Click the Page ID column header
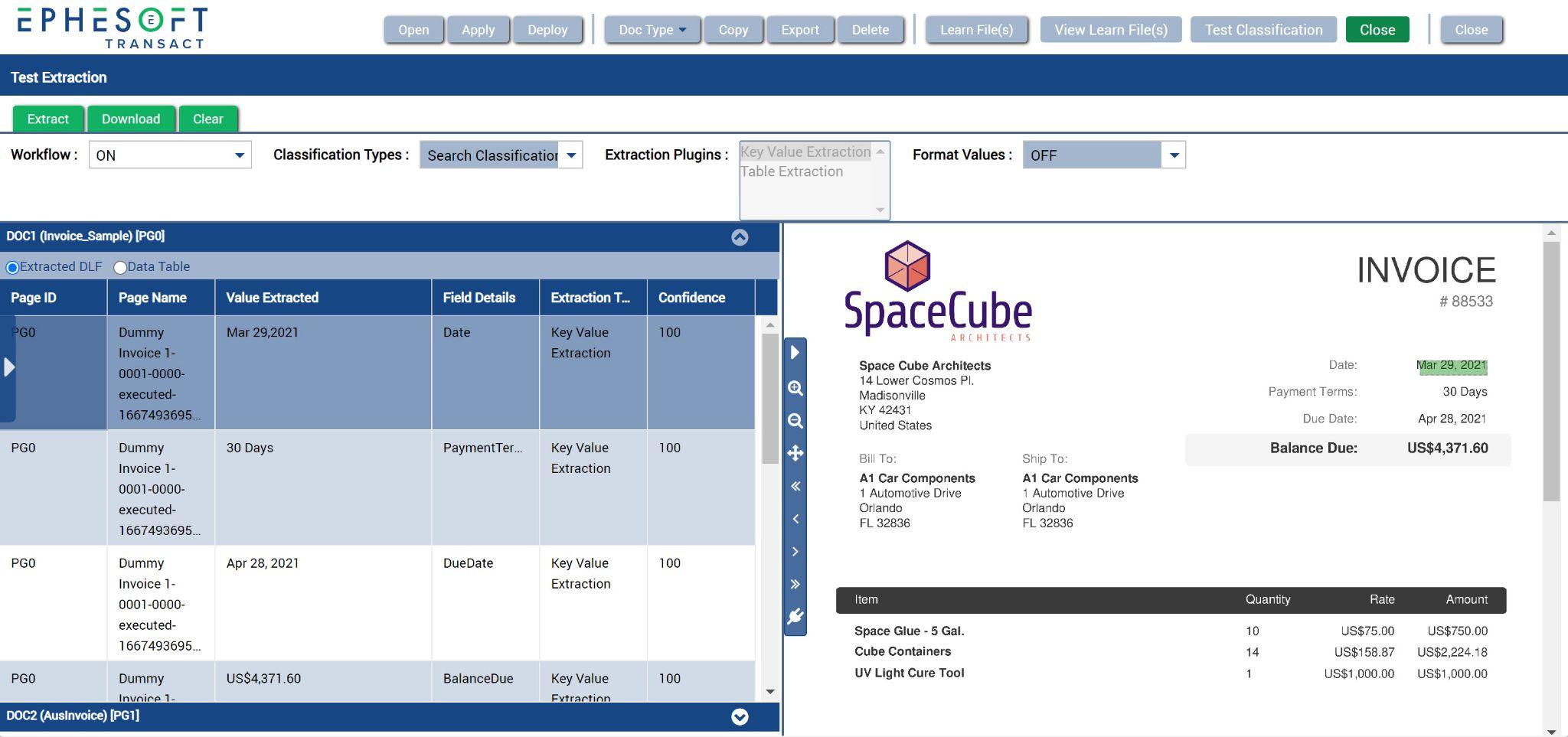Image resolution: width=1568 pixels, height=737 pixels. pyautogui.click(x=54, y=298)
